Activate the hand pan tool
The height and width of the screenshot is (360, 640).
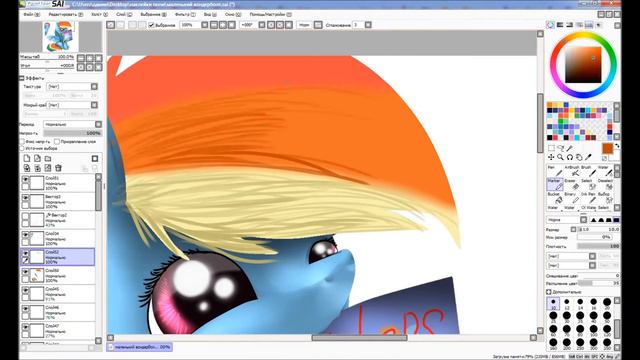[x=579, y=157]
